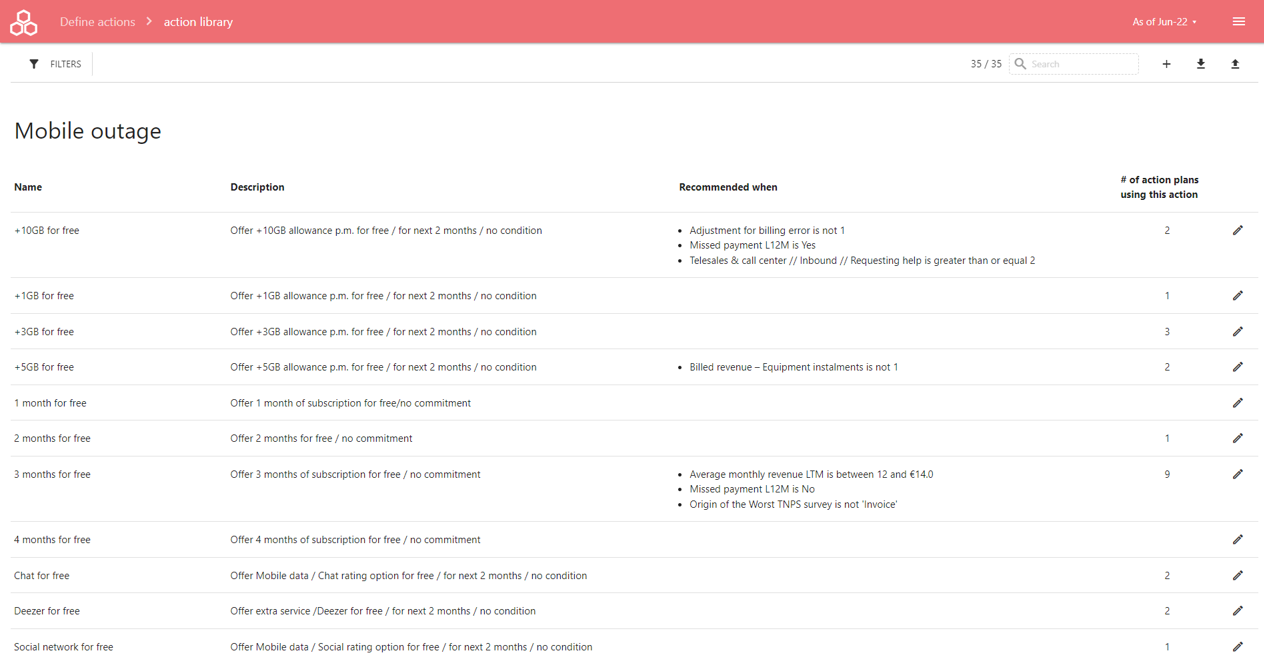This screenshot has width=1264, height=659.
Task: Click 'Average monthly revenue LTM' condition
Action: point(811,474)
